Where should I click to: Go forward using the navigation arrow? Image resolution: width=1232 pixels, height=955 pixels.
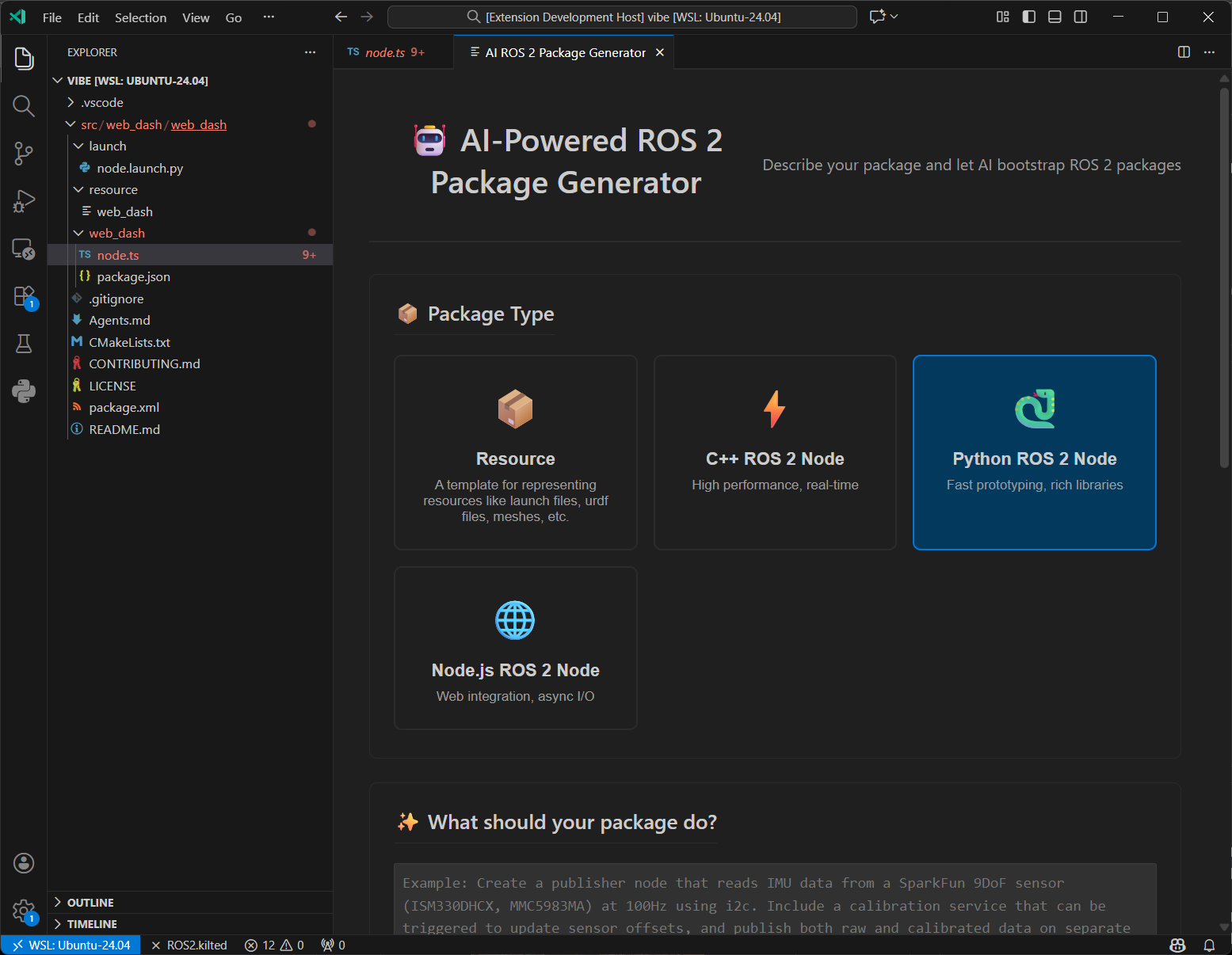[367, 17]
